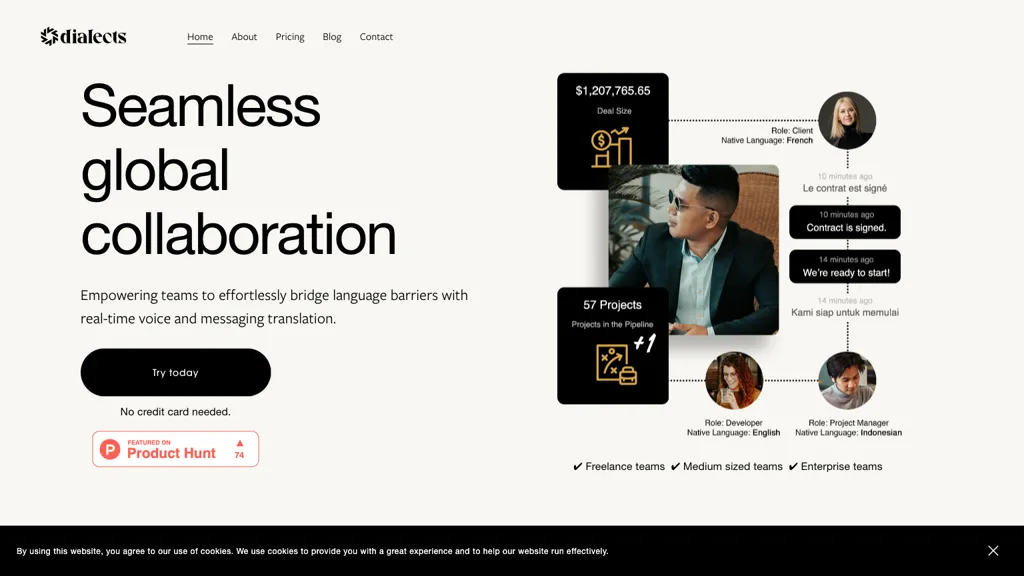
Task: Open the Contact page
Action: click(x=376, y=37)
